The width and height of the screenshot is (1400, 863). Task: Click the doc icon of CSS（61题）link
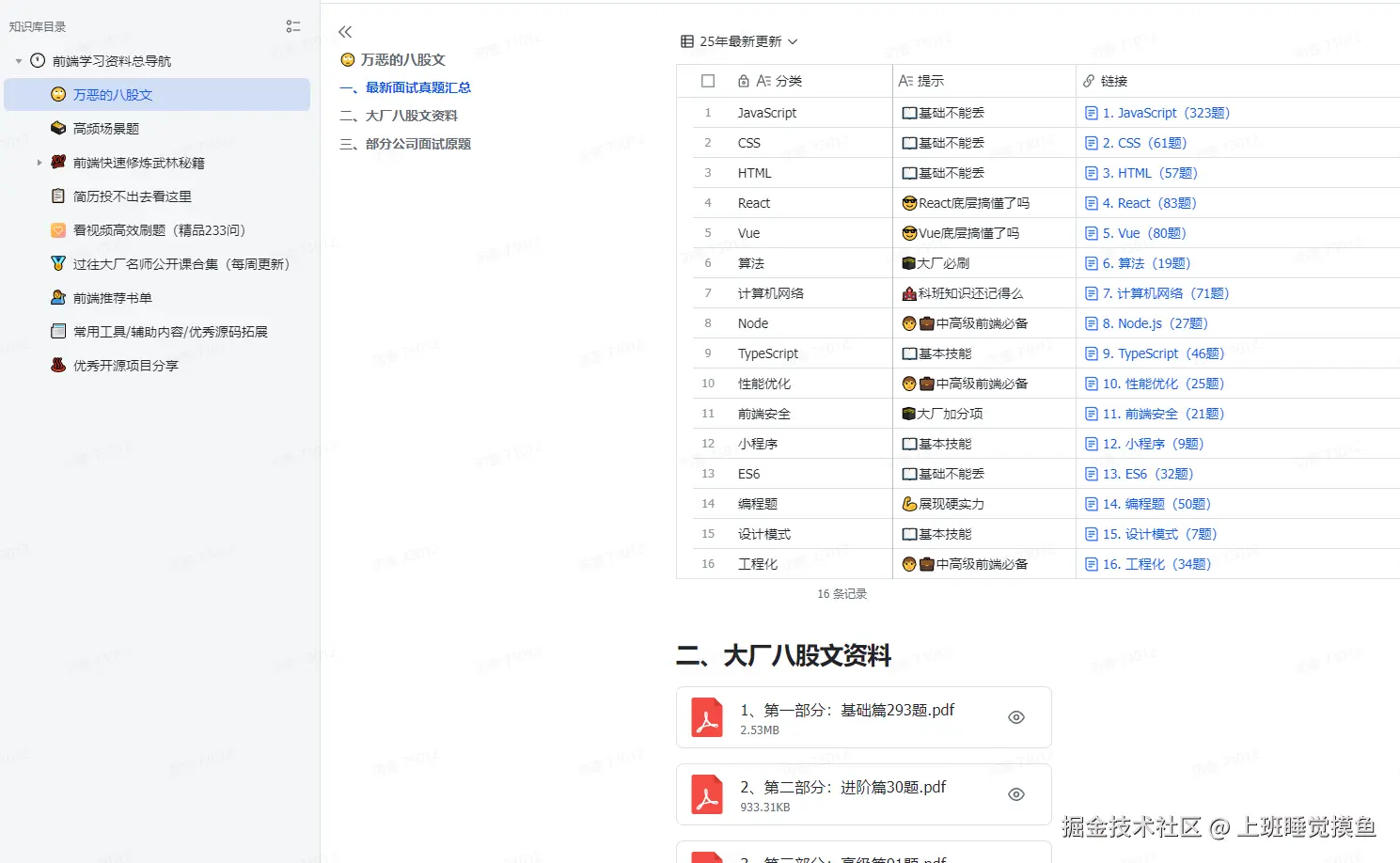pyautogui.click(x=1092, y=143)
